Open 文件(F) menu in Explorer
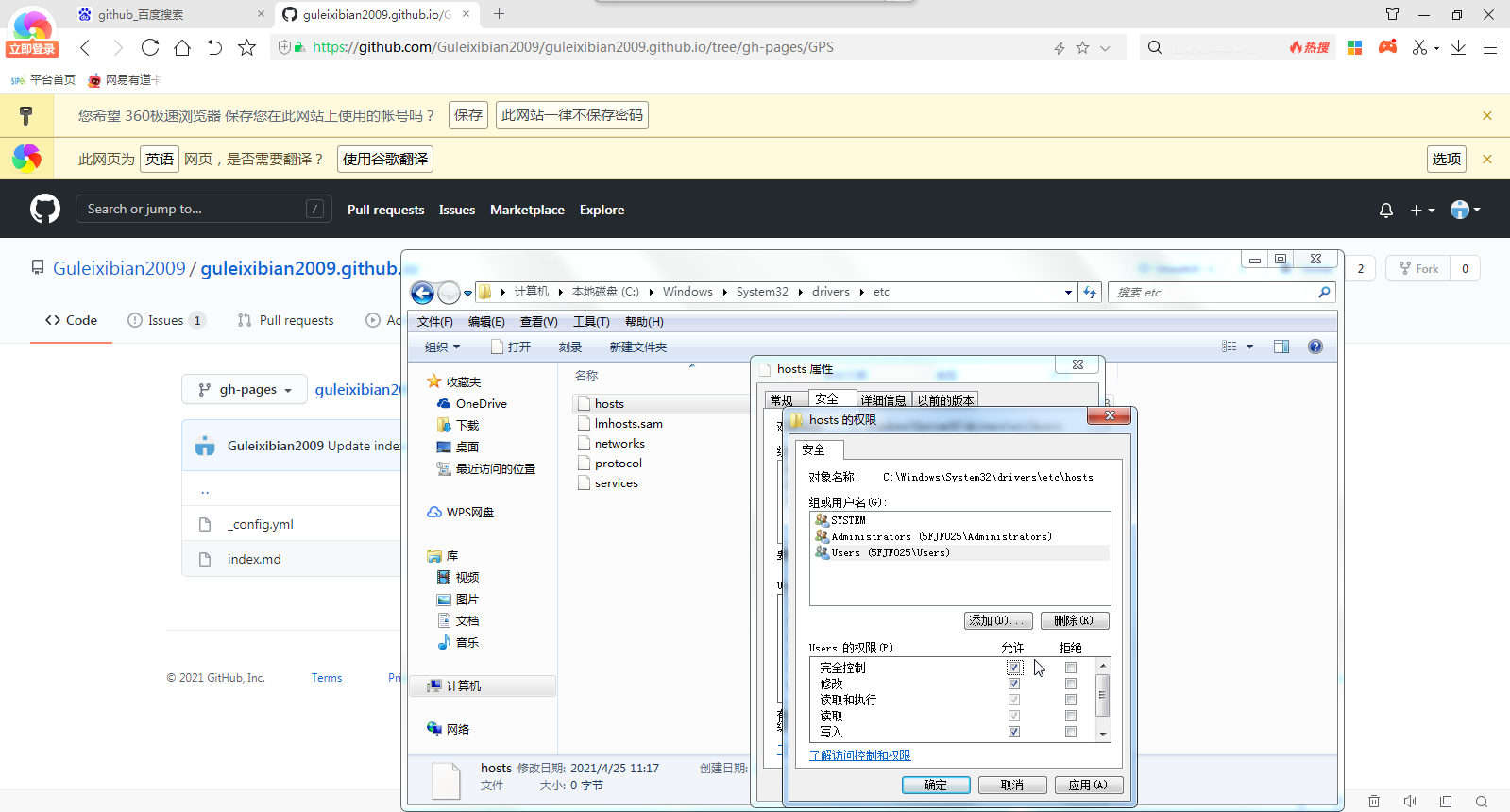Viewport: 1510px width, 812px height. coord(435,322)
